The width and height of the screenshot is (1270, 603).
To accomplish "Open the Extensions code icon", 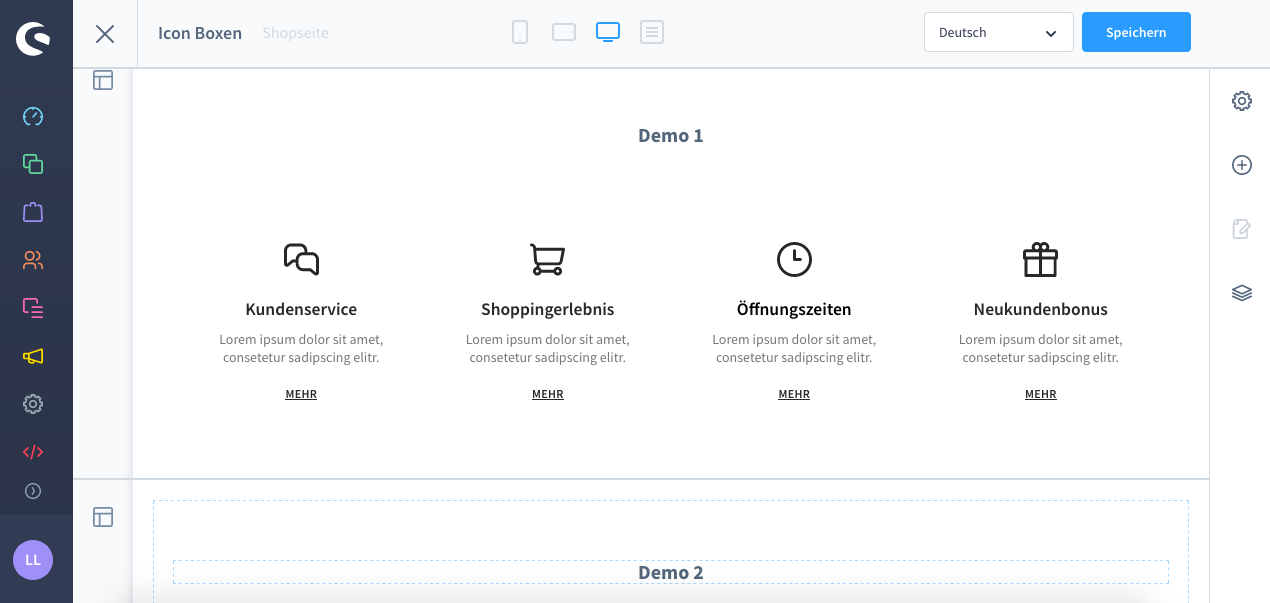I will click(33, 452).
